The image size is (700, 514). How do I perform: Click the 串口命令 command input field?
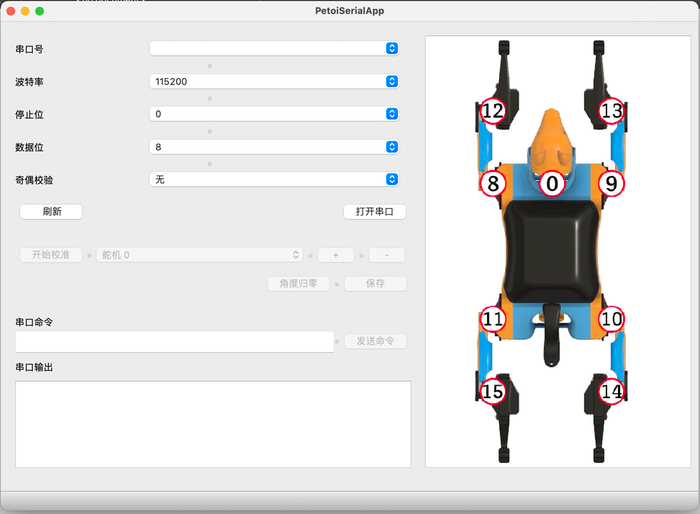(174, 342)
